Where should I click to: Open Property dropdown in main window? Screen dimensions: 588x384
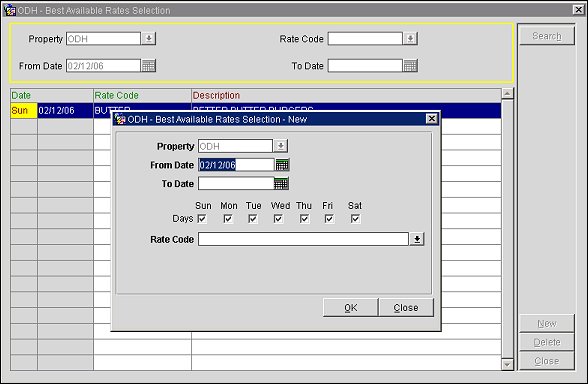click(148, 38)
